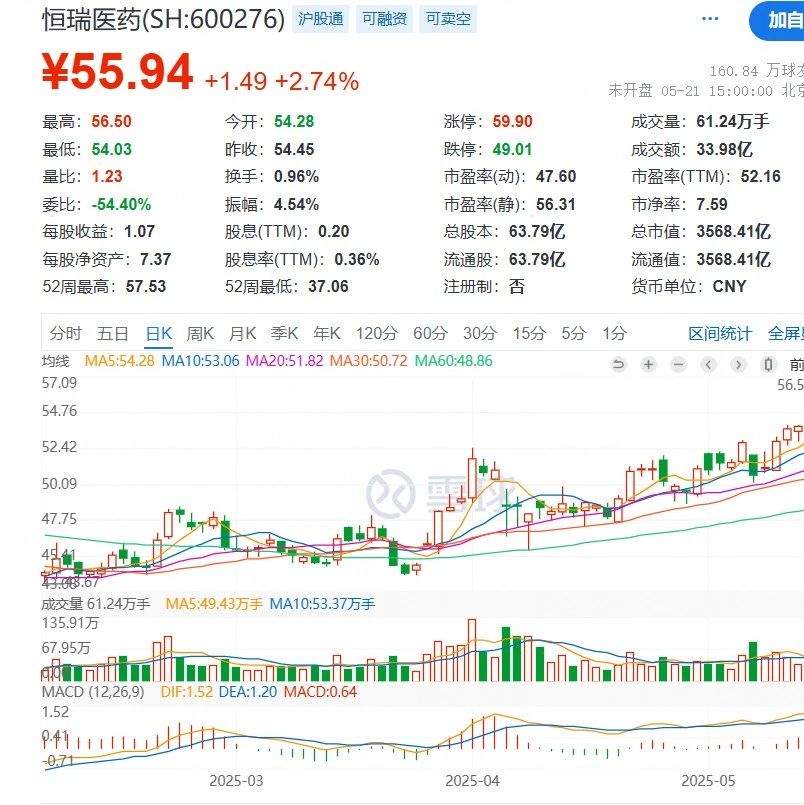The image size is (804, 805).
Task: Zoom in chart with plus icon
Action: 648,365
